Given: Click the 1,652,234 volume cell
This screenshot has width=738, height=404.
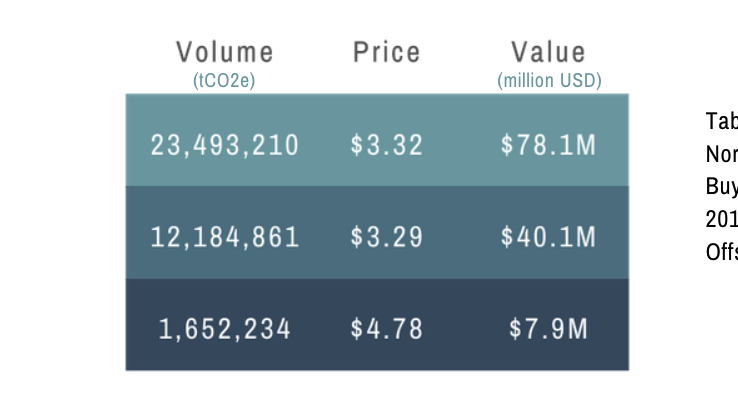Looking at the screenshot, I should [224, 328].
